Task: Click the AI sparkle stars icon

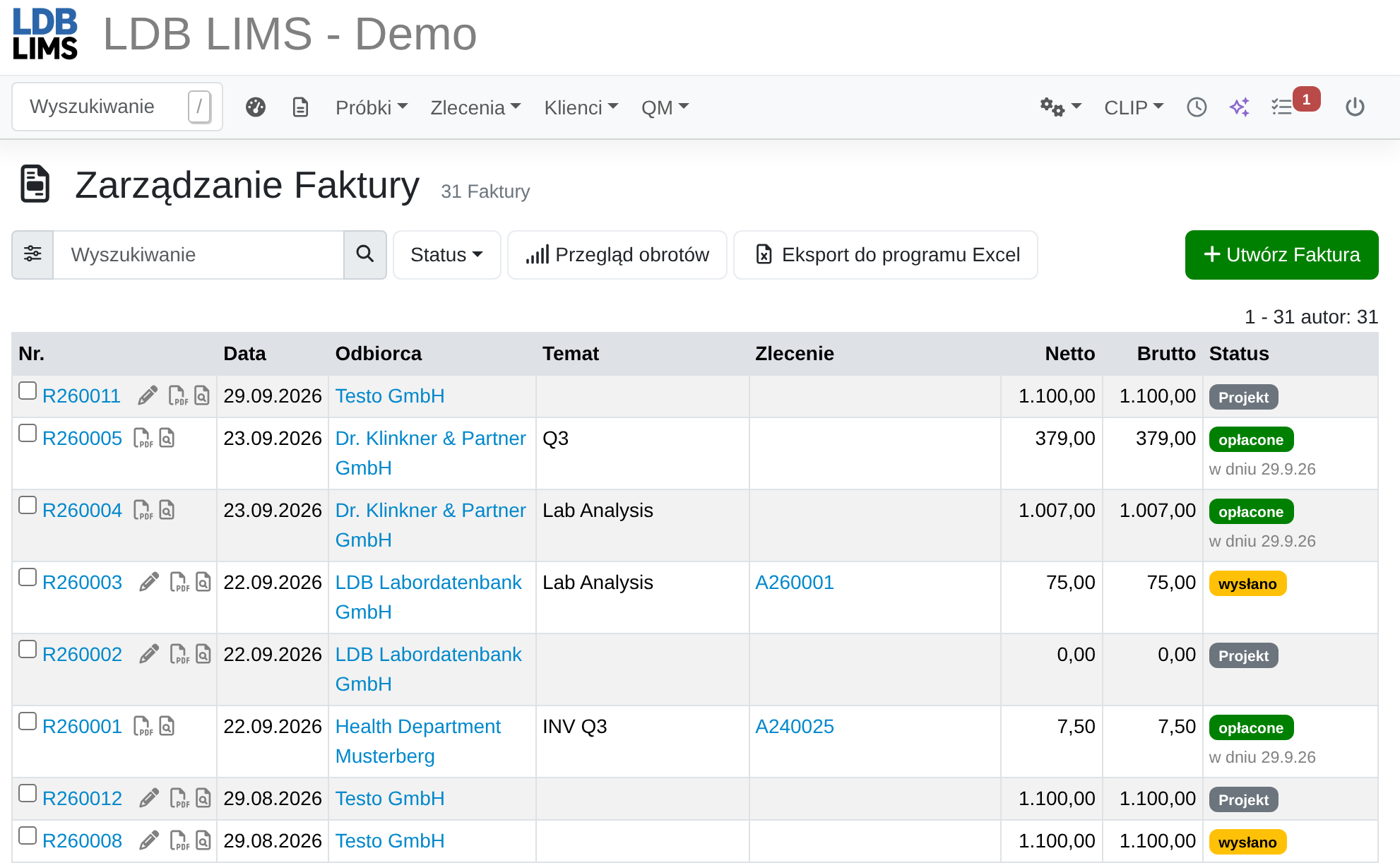Action: [x=1240, y=107]
